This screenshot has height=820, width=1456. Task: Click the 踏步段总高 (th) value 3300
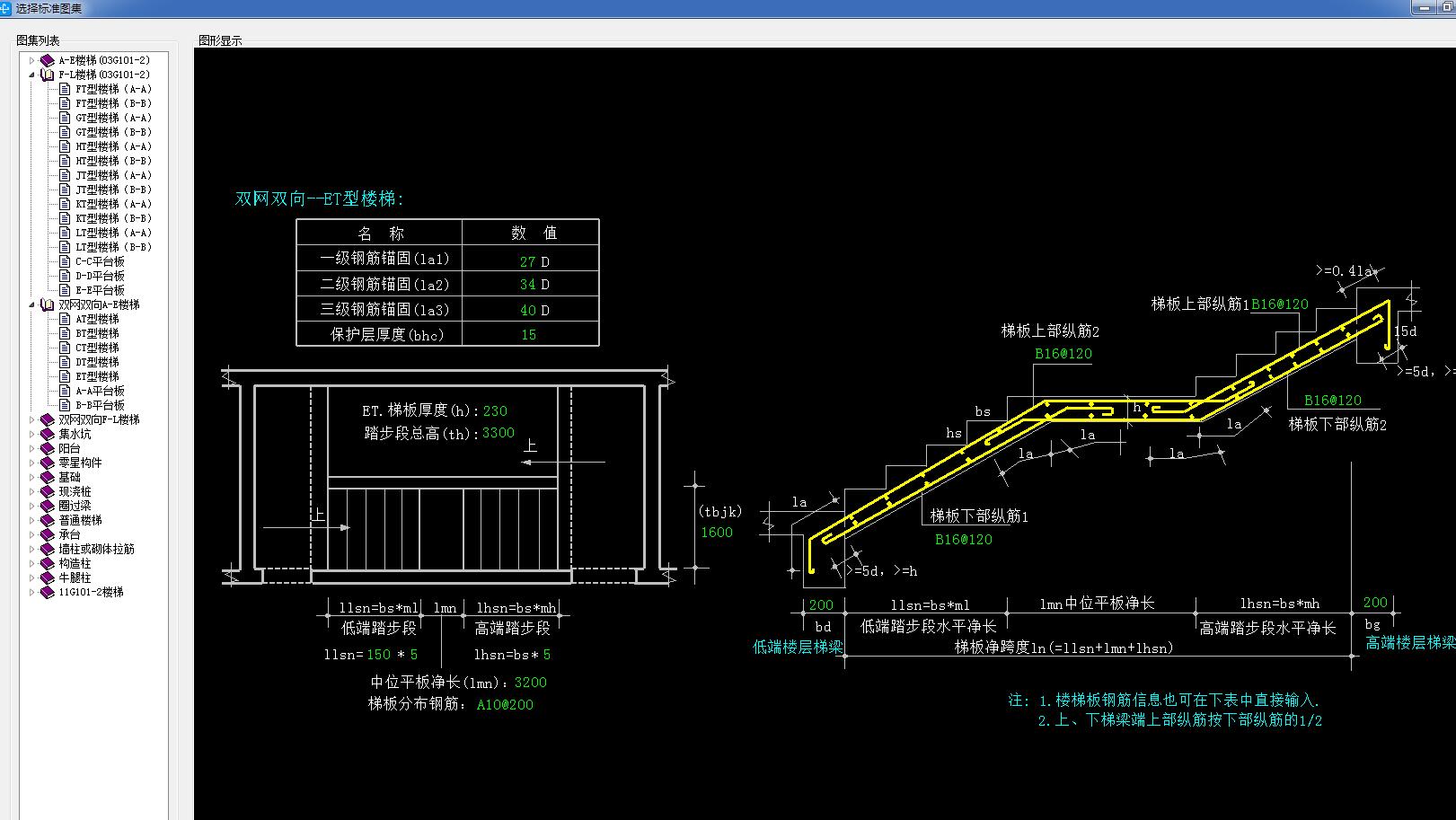coord(499,433)
